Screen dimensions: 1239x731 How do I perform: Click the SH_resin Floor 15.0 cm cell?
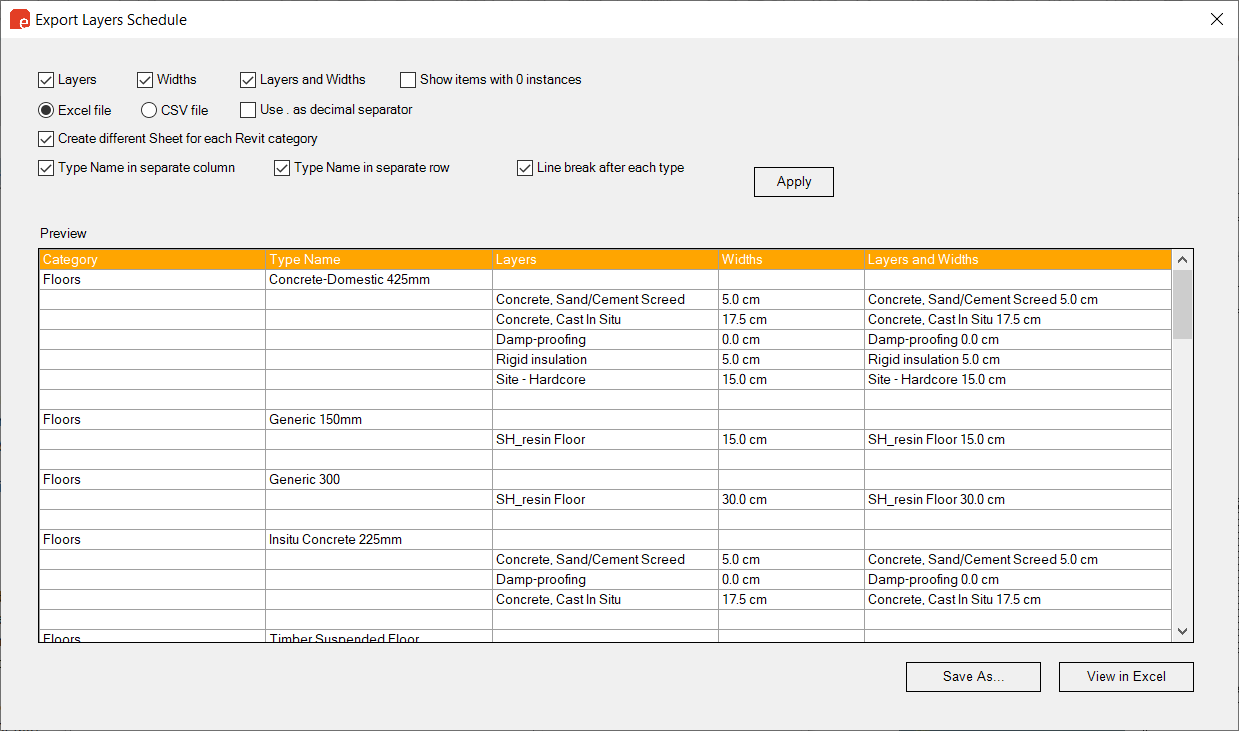pos(1017,440)
